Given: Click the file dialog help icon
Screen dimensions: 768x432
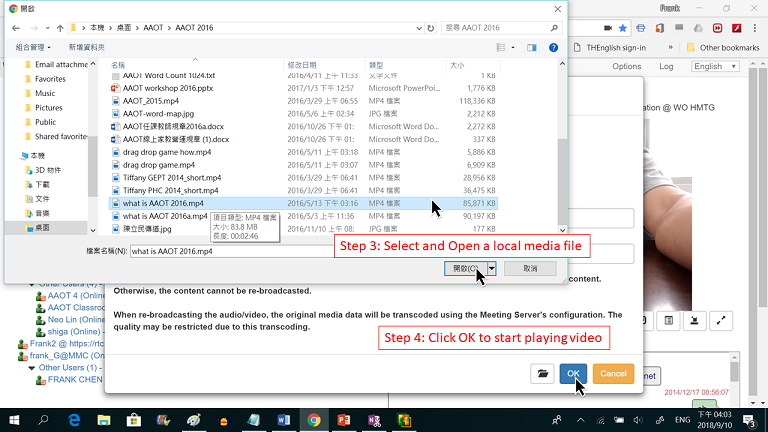Looking at the screenshot, I should point(553,47).
